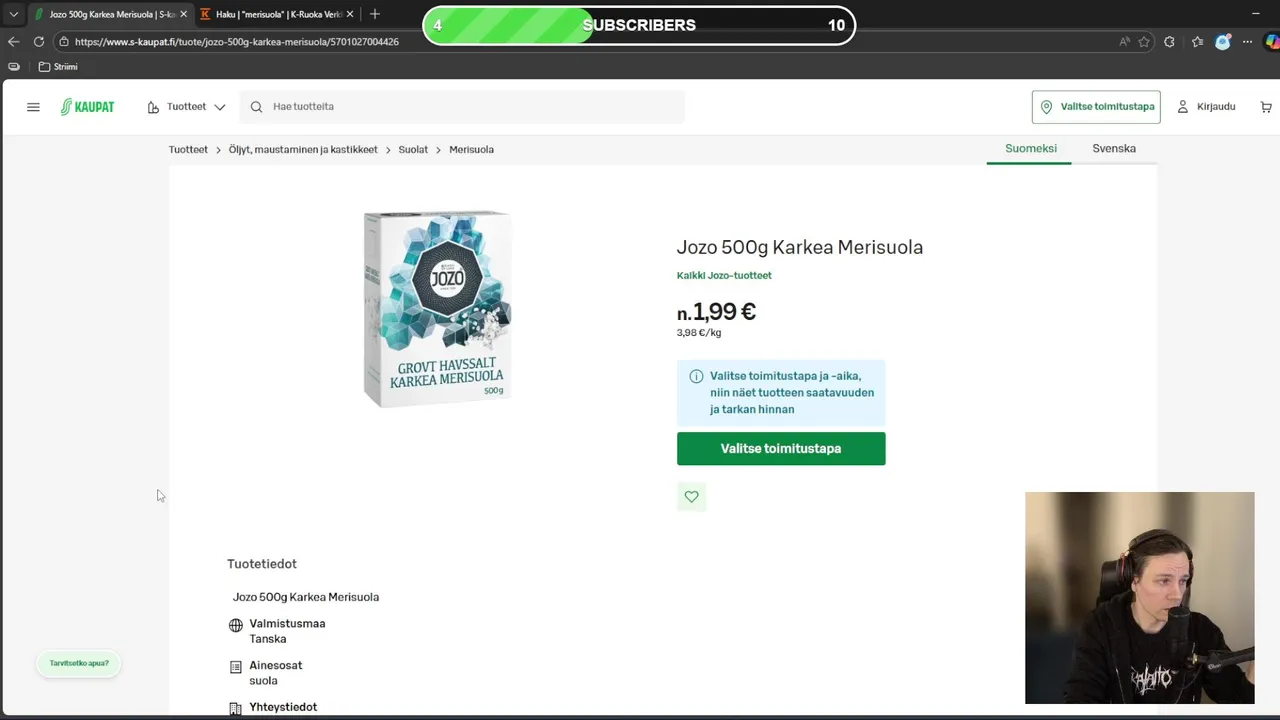Open a new browser tab
The width and height of the screenshot is (1280, 720).
coord(375,14)
